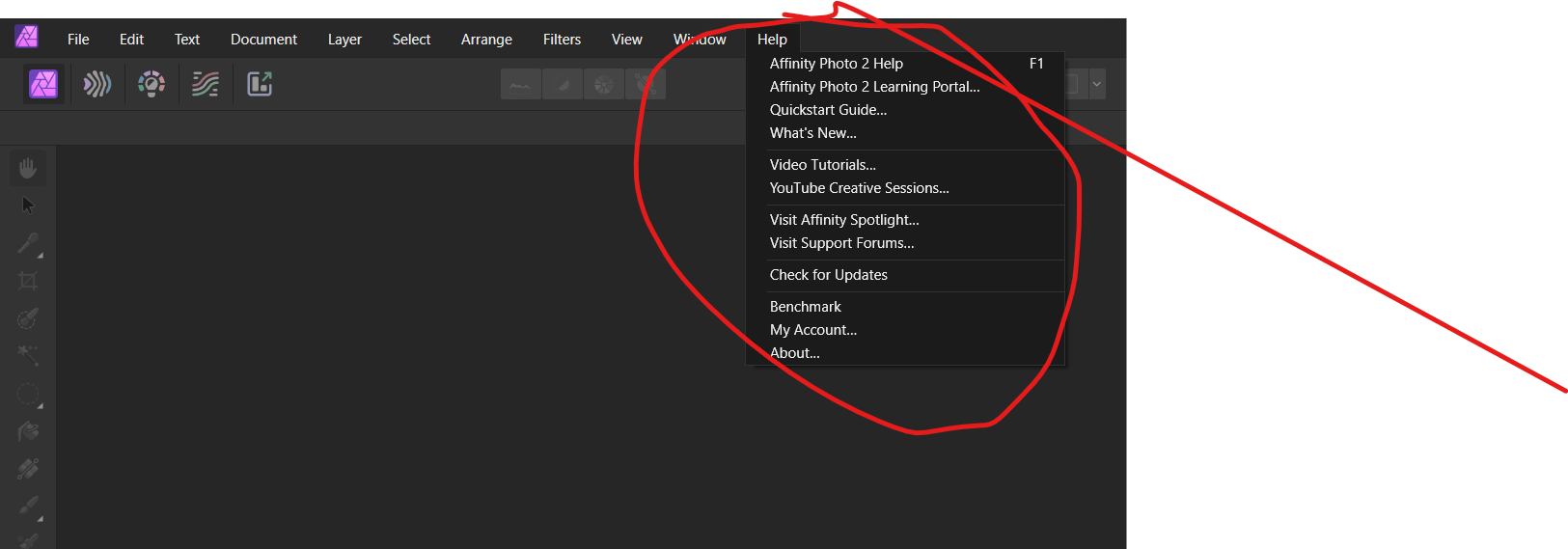Apply Auto White Balance from the toolbar
The width and height of the screenshot is (1568, 549).
[x=646, y=85]
